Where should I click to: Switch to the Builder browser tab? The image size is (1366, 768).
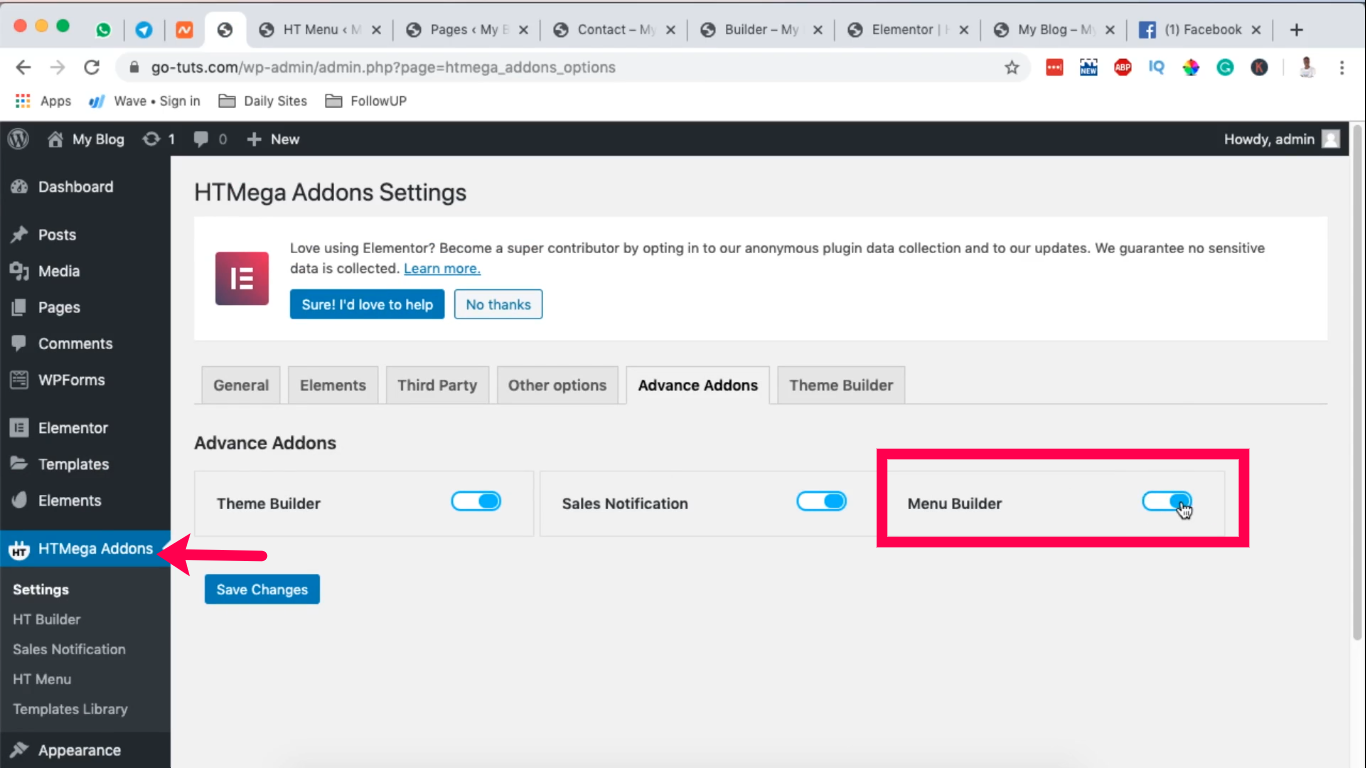(761, 30)
